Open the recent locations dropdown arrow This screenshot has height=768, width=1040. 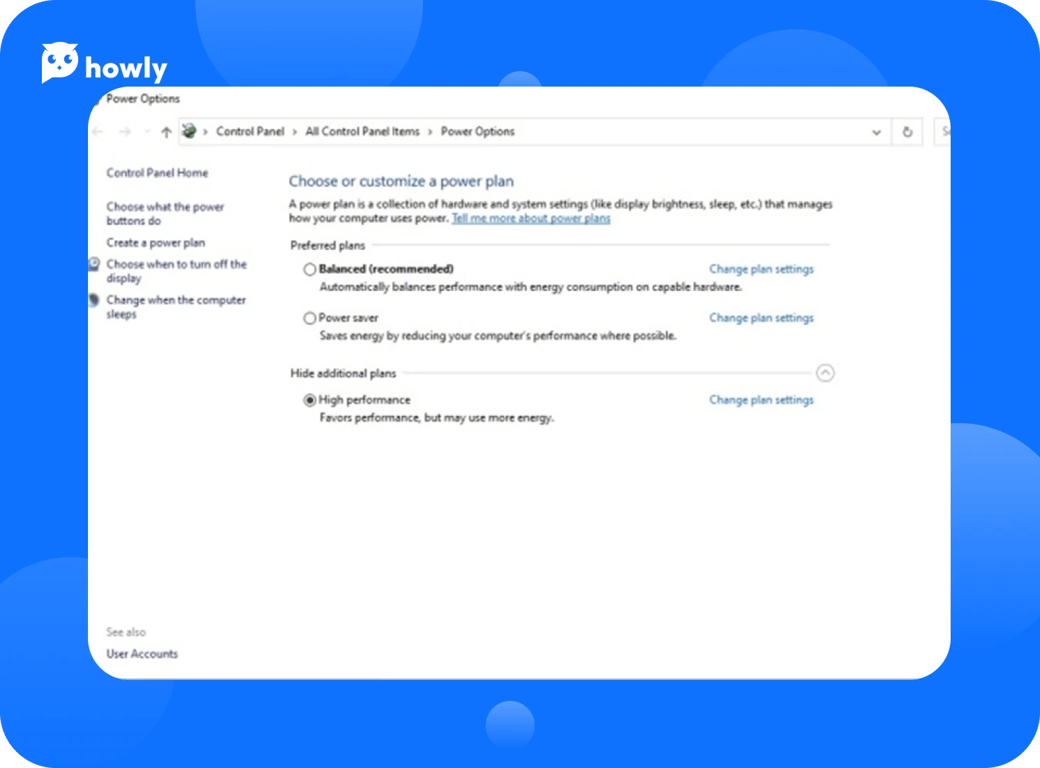[147, 132]
